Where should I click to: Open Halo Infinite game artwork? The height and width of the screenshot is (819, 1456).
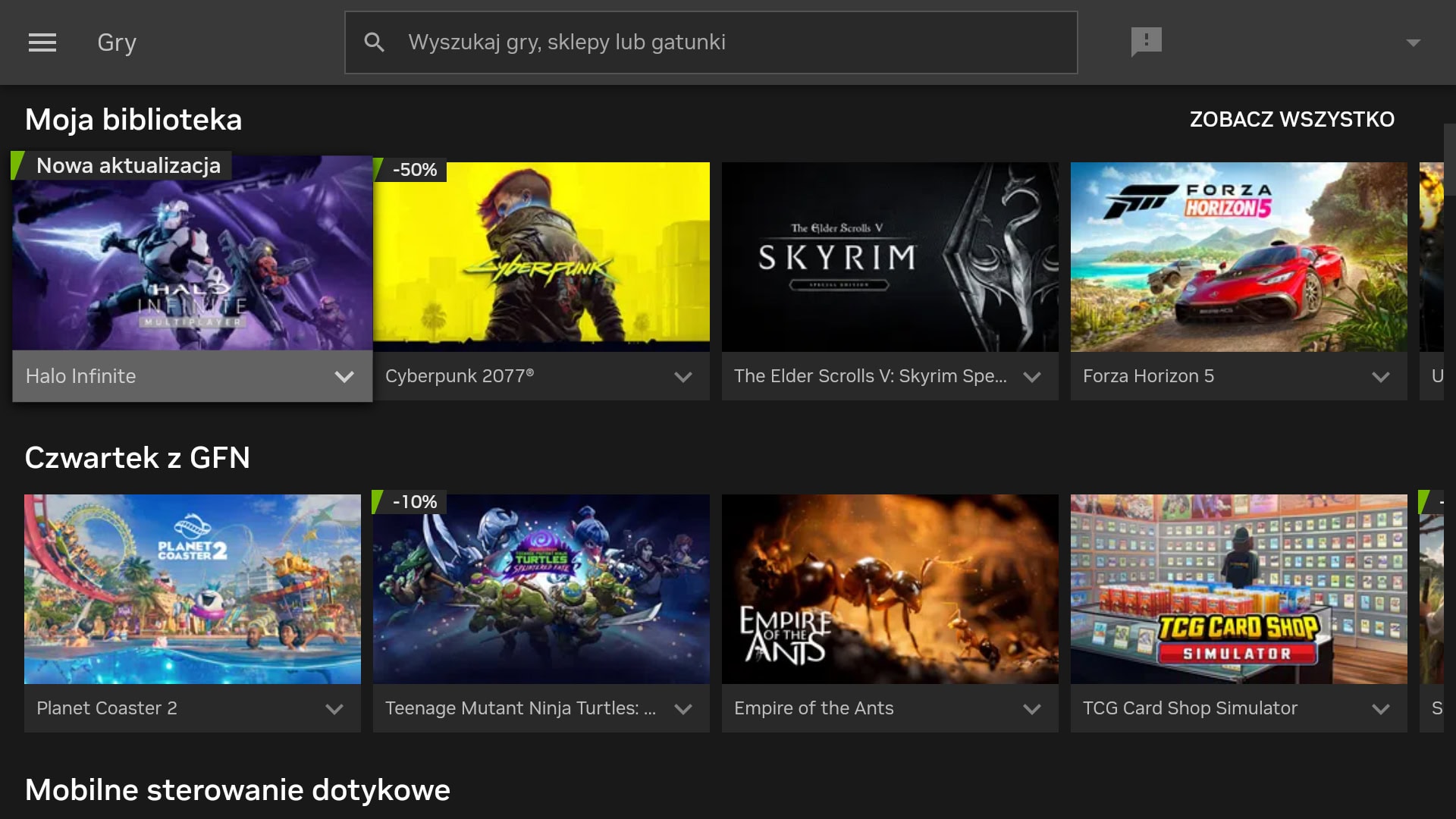tap(193, 253)
